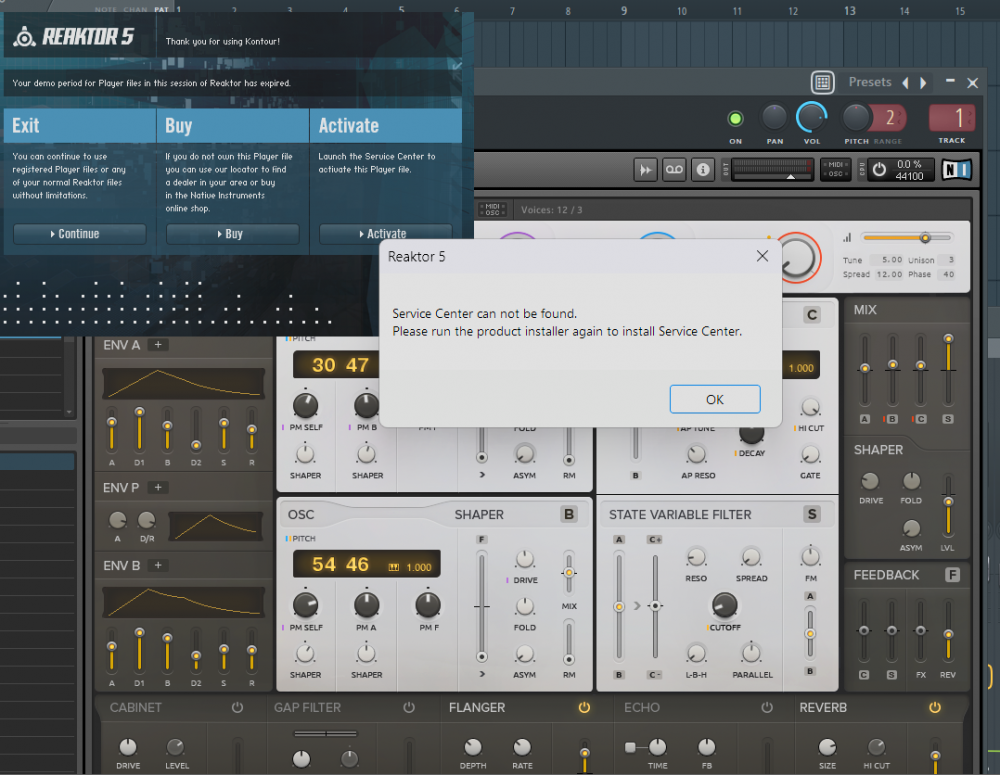Click the fast-forward arrows toolbar button
Image resolution: width=1000 pixels, height=775 pixels.
[x=645, y=170]
